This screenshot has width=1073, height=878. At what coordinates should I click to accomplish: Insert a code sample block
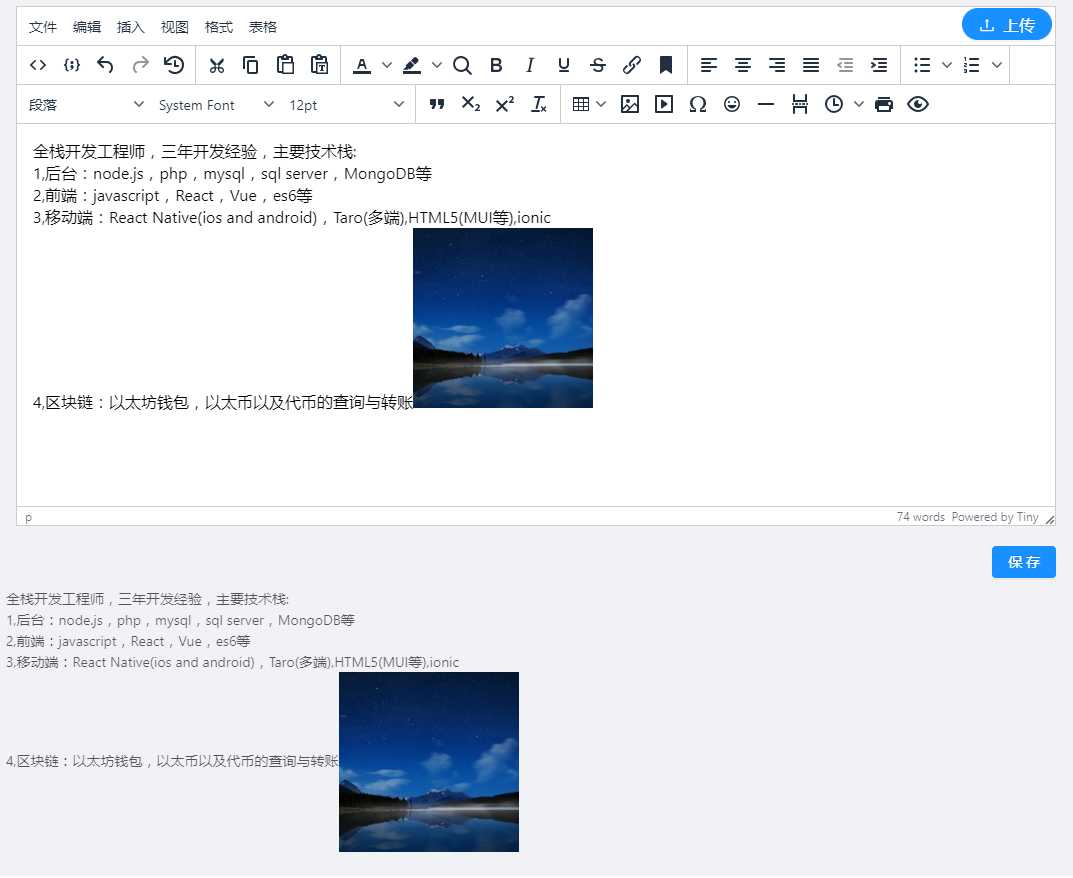click(x=72, y=65)
